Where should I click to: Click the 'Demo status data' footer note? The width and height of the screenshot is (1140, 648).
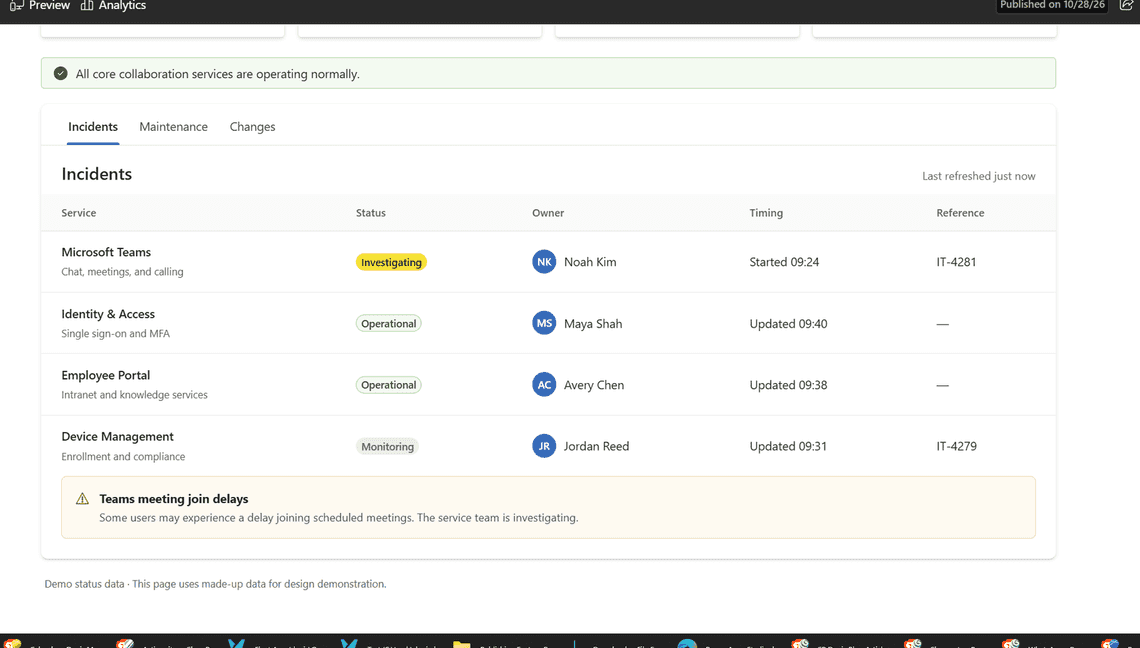(215, 584)
